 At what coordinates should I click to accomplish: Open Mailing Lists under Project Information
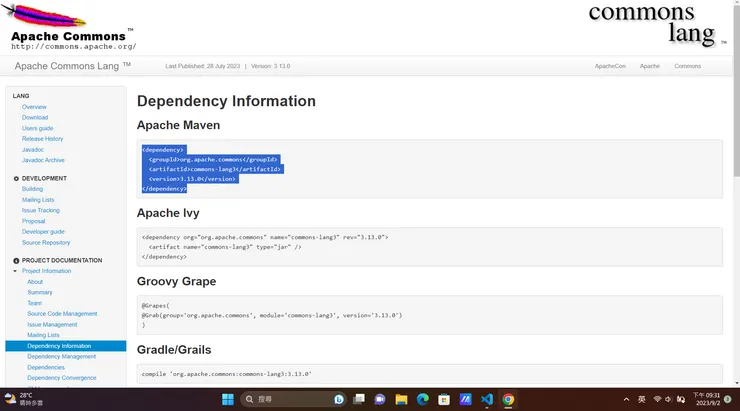pos(43,335)
